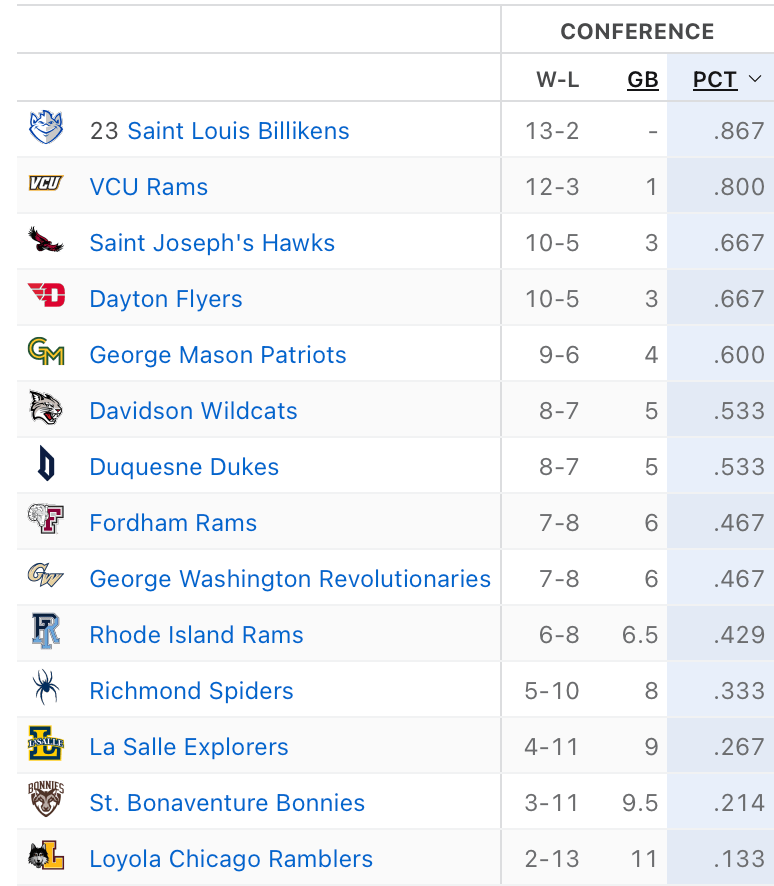Image resolution: width=774 pixels, height=886 pixels.
Task: Sort standings by GB column header
Action: point(643,80)
